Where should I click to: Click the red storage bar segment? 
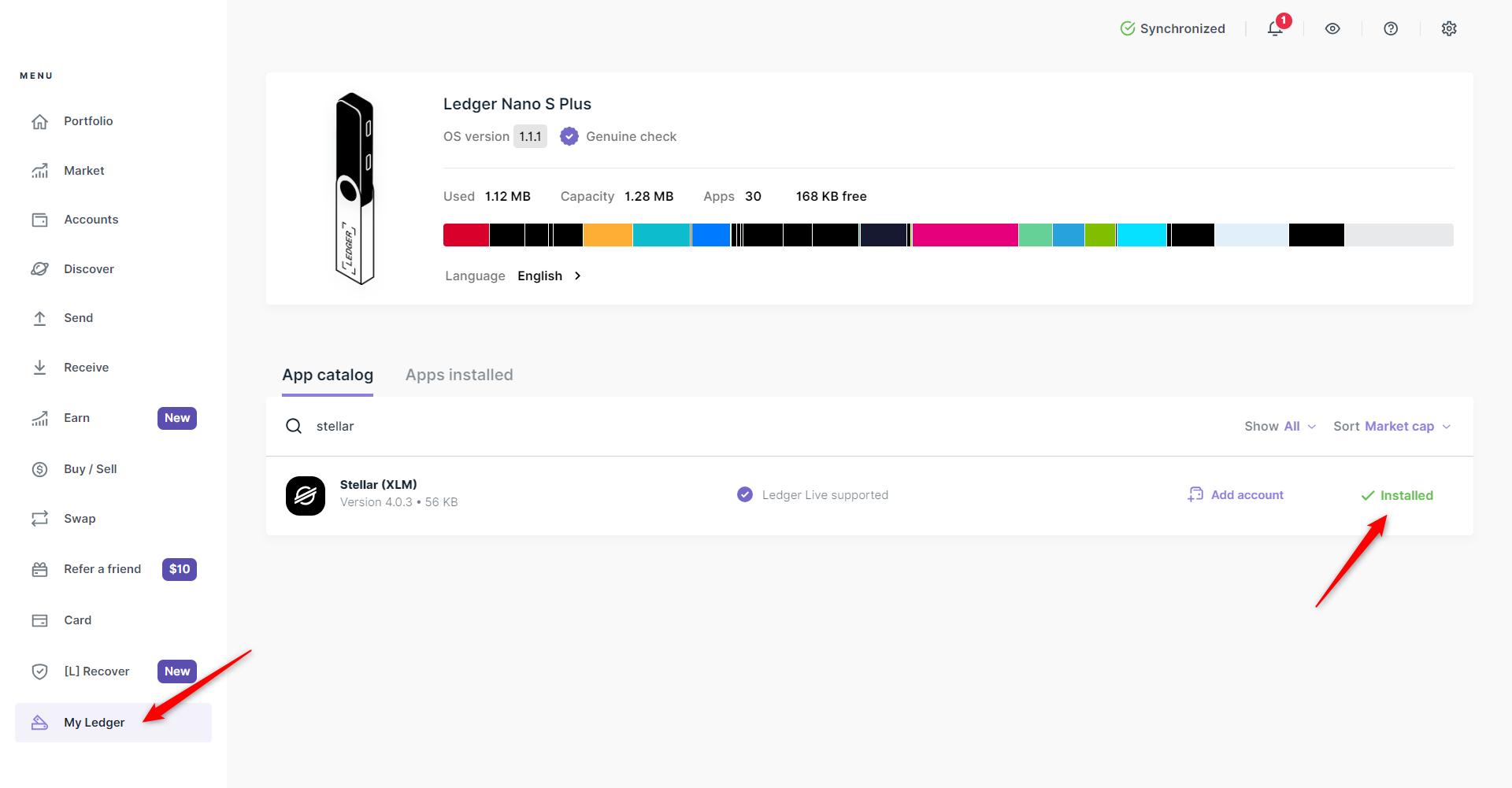tap(466, 235)
